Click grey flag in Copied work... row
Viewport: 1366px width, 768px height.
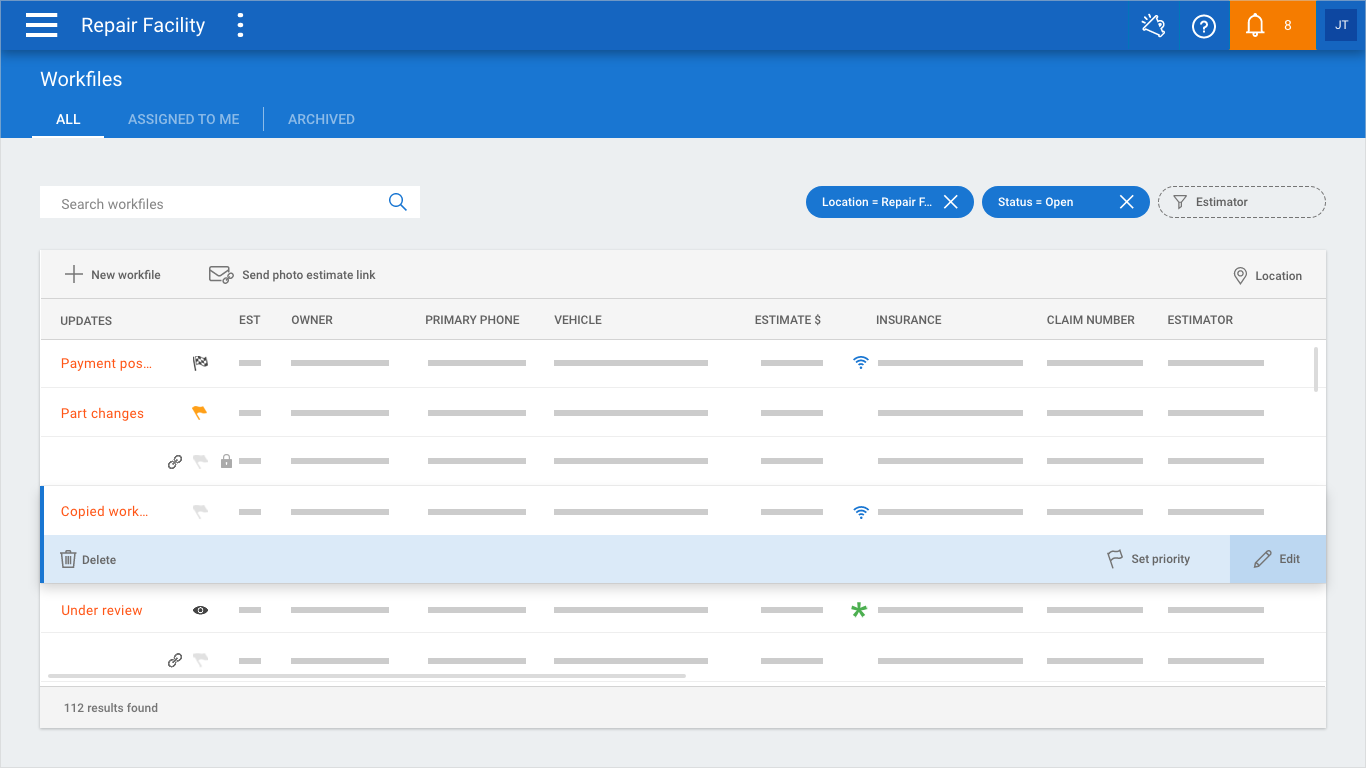[x=200, y=511]
